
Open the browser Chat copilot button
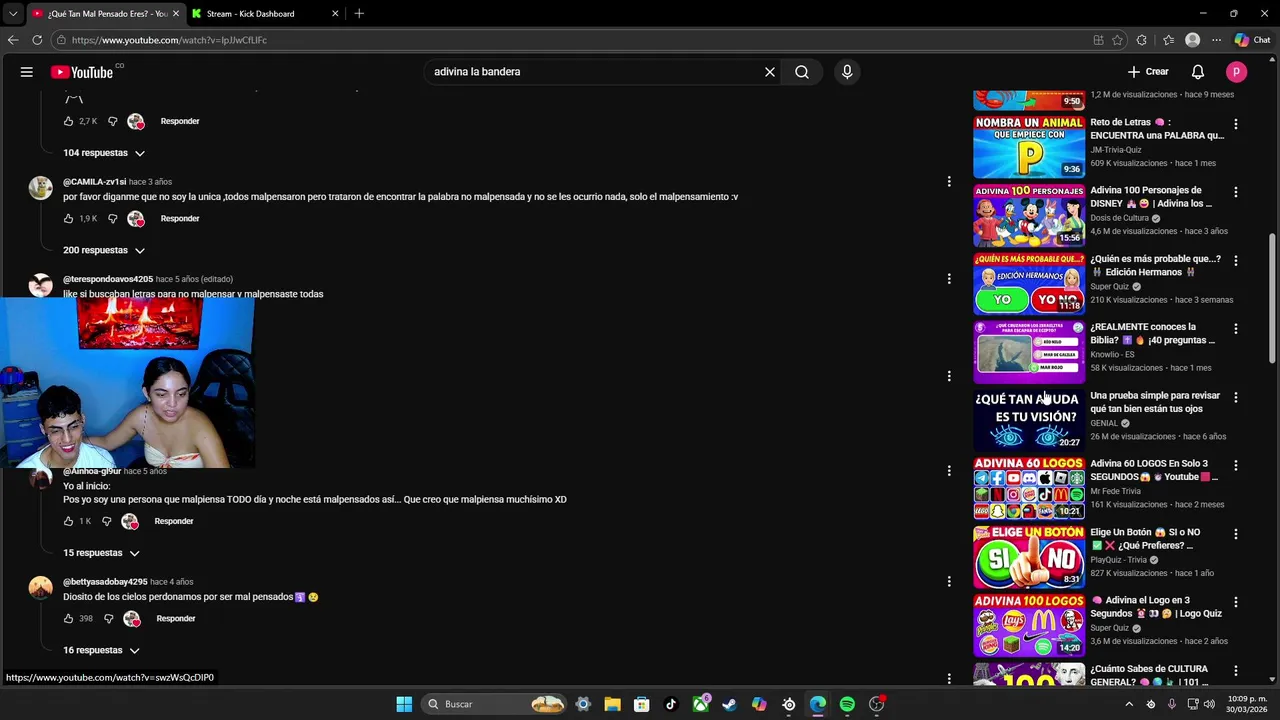[x=1252, y=40]
